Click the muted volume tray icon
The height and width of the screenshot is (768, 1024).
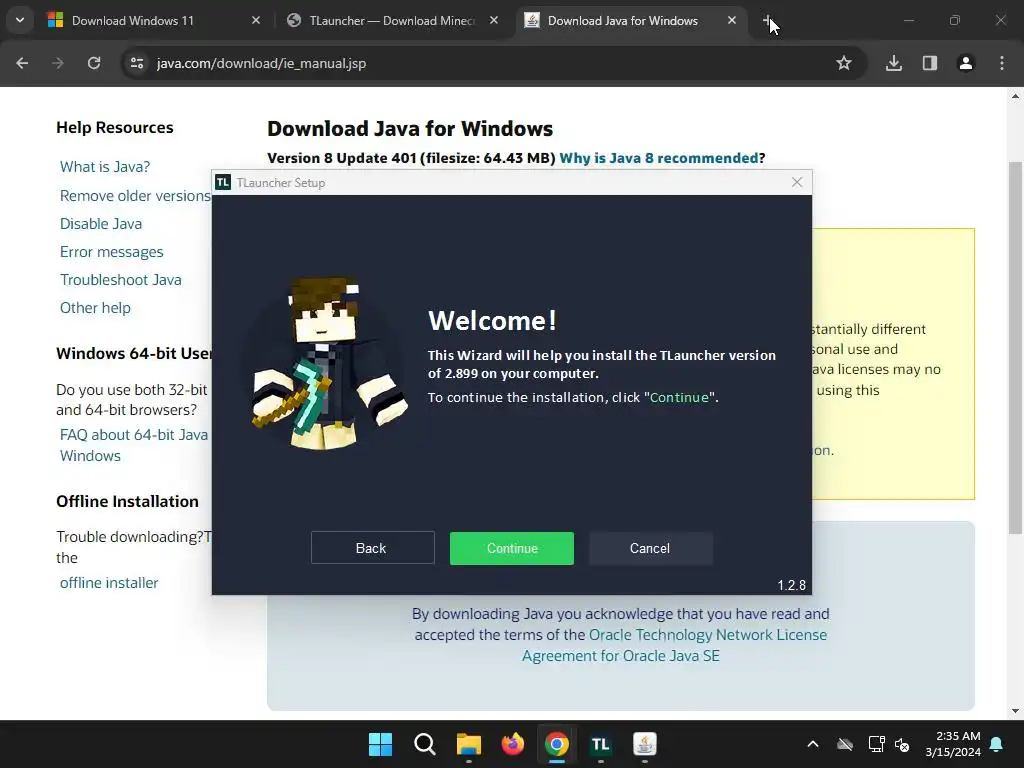coord(903,744)
